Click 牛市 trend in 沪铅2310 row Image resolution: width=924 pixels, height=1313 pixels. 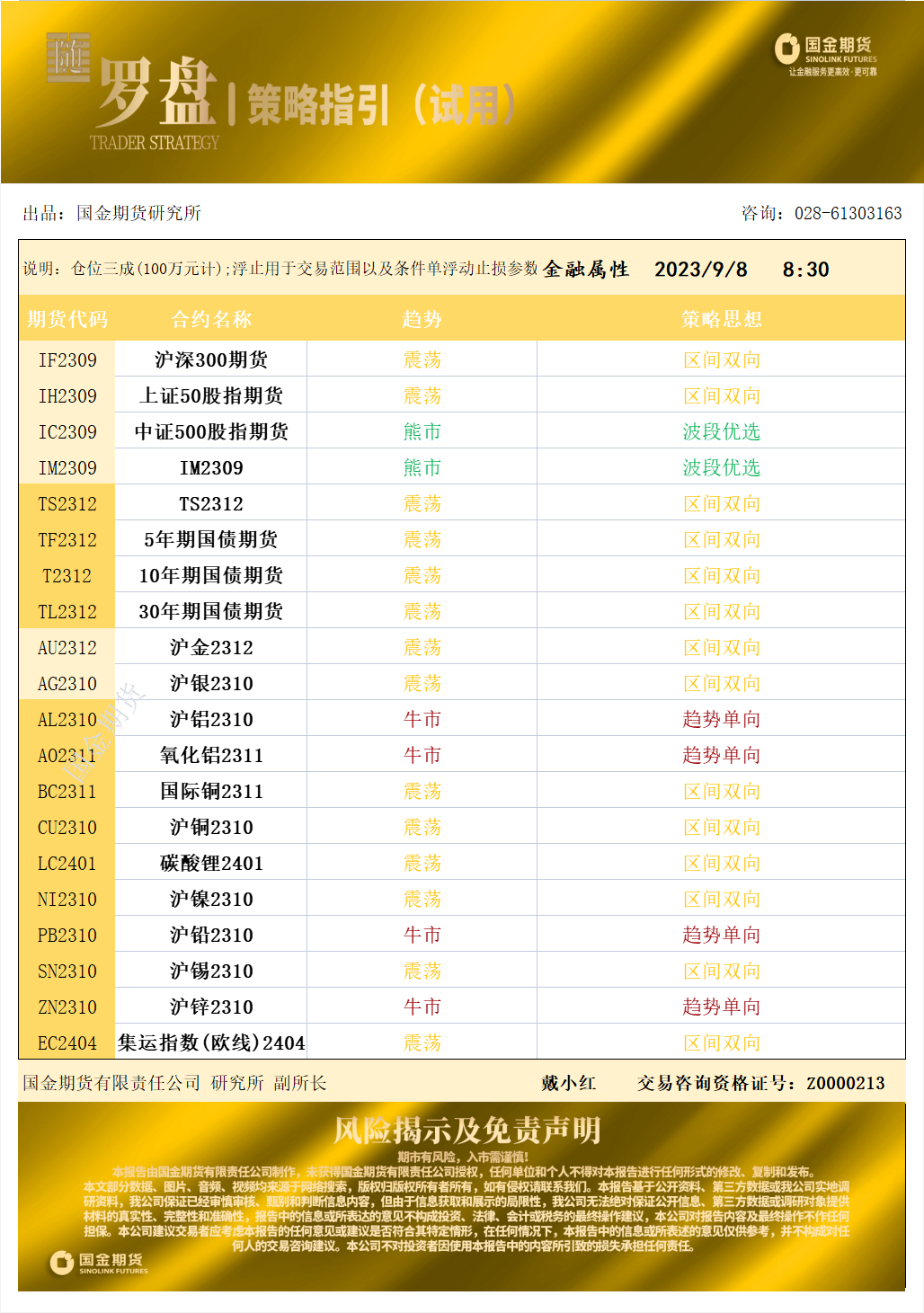pyautogui.click(x=422, y=935)
